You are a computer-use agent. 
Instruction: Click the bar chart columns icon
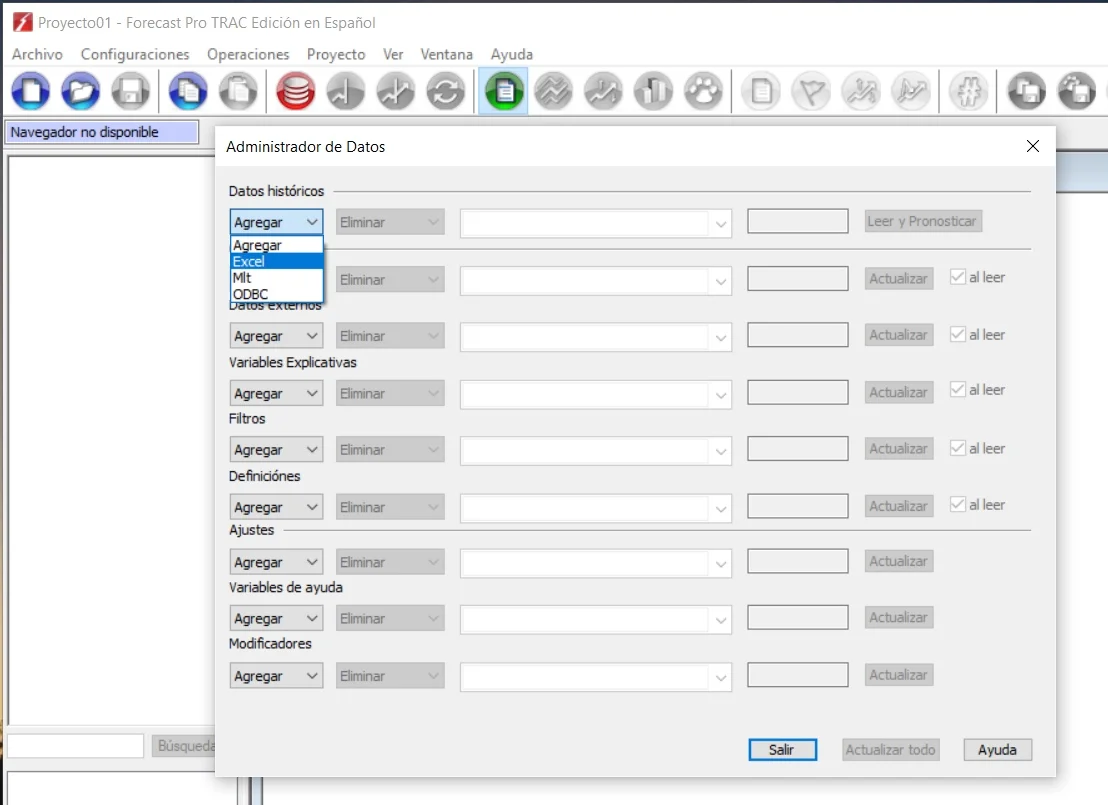pyautogui.click(x=654, y=91)
